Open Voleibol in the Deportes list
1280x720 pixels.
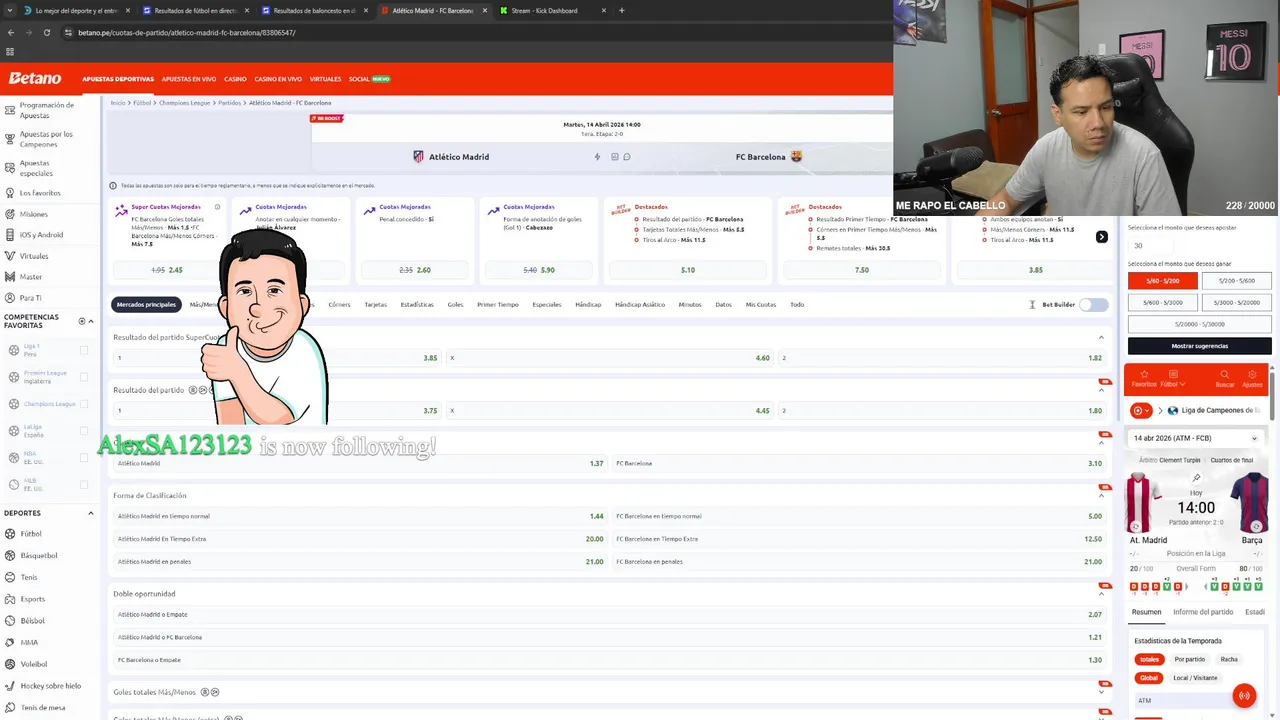[33, 664]
